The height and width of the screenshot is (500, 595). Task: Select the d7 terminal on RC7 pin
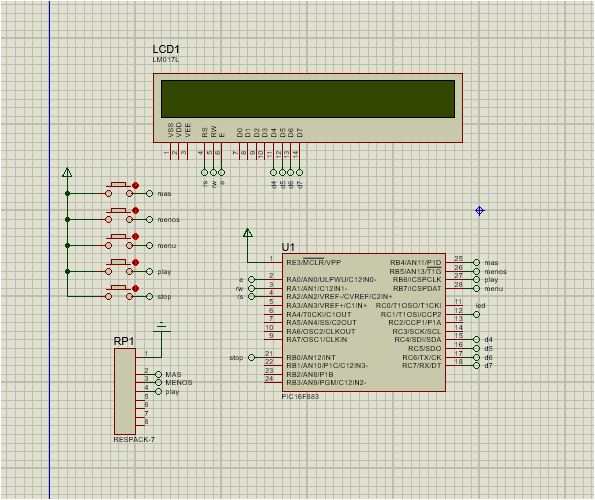pyautogui.click(x=477, y=365)
